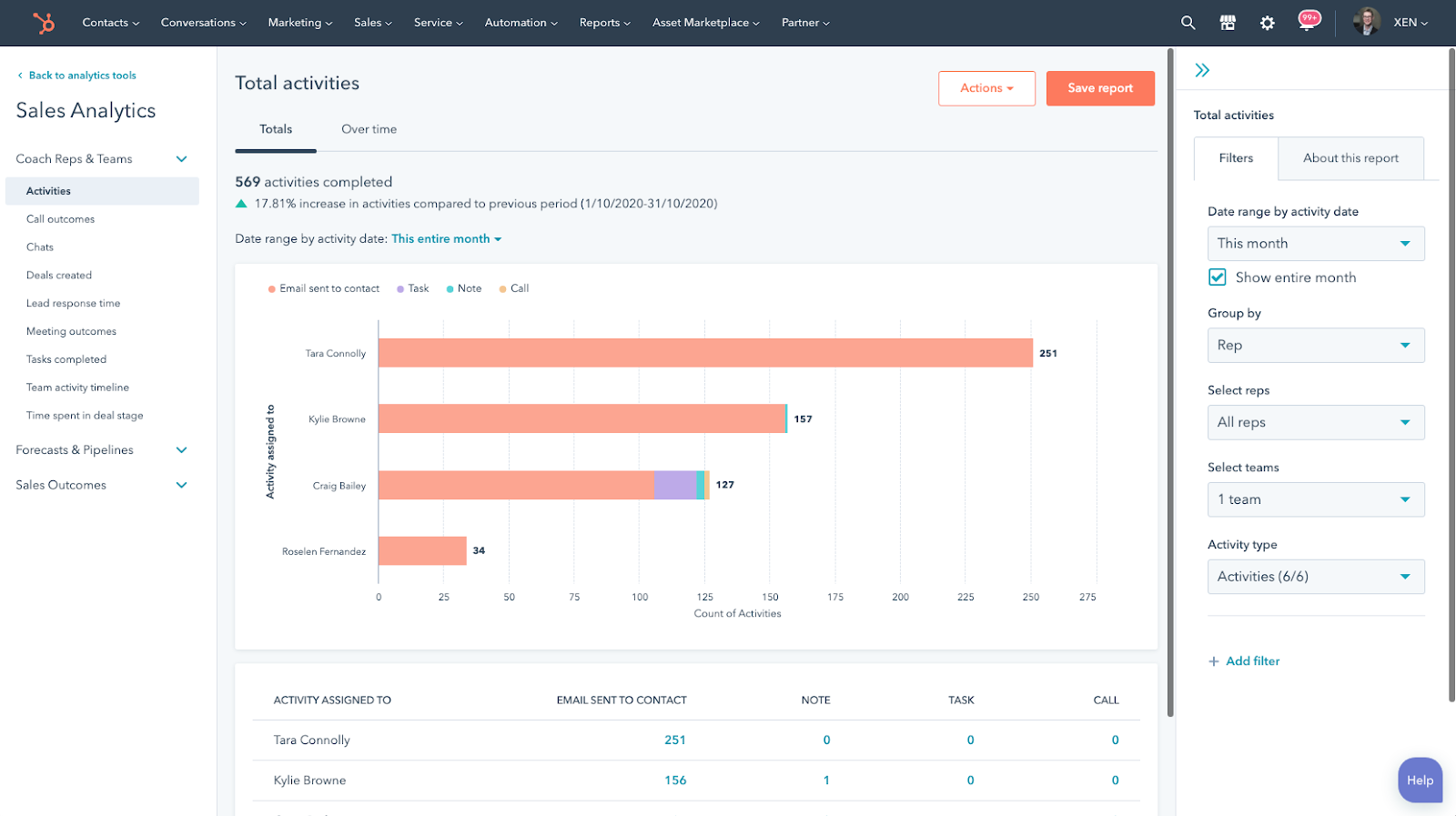This screenshot has width=1456, height=816.
Task: Click the plus icon beside Add filter
Action: pos(1213,661)
